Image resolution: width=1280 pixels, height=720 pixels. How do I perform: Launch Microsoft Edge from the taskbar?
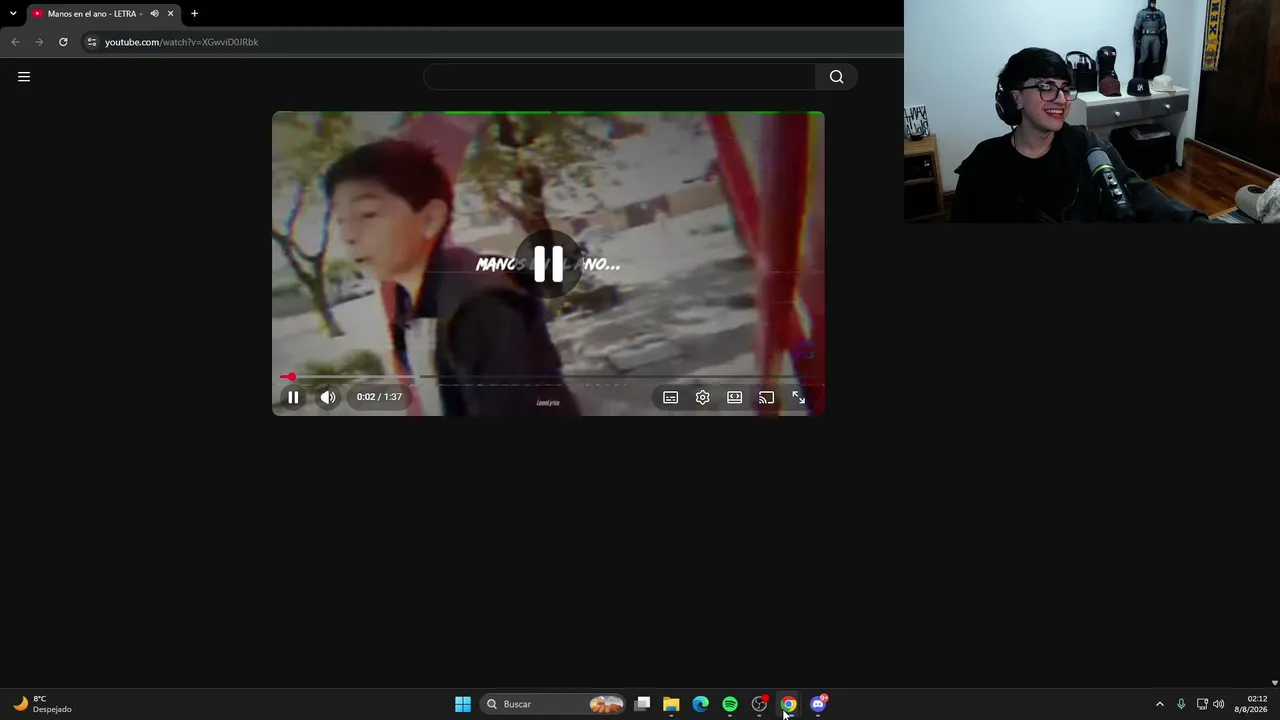(700, 704)
